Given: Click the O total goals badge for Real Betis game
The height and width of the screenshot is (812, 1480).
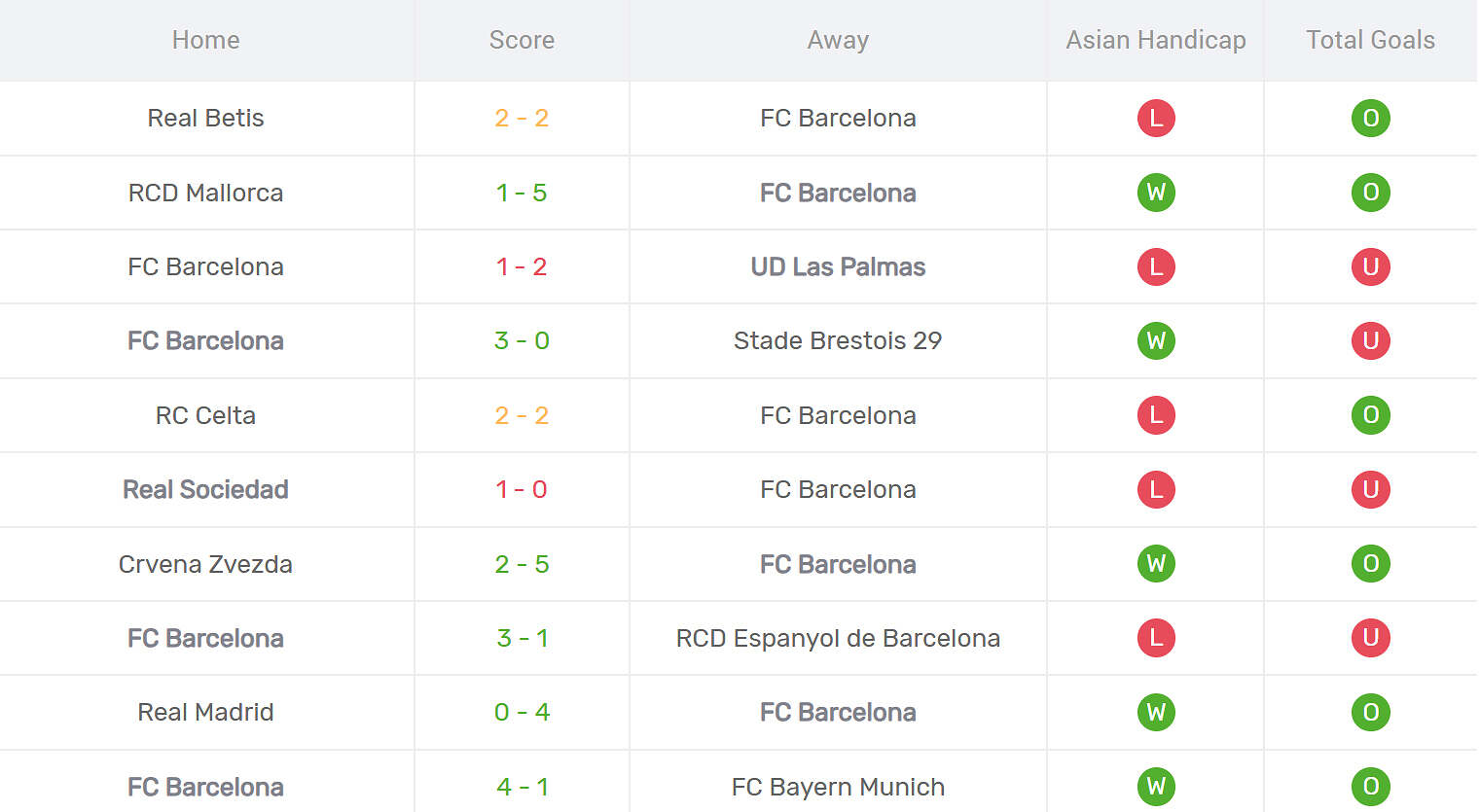Looking at the screenshot, I should click(x=1370, y=118).
